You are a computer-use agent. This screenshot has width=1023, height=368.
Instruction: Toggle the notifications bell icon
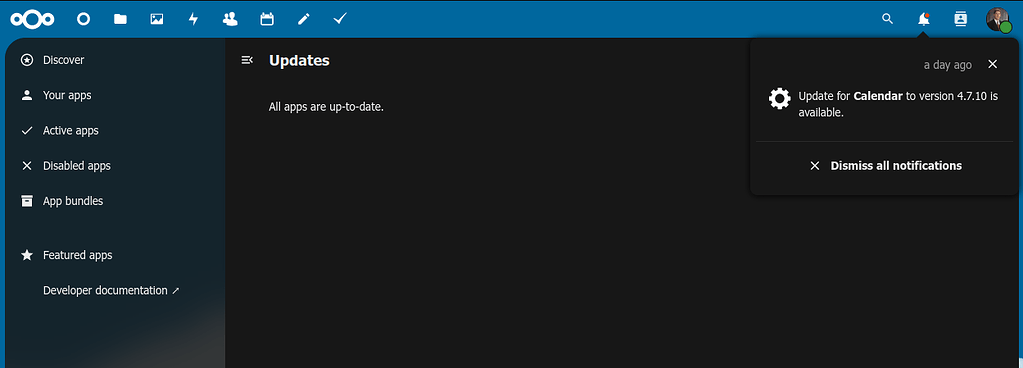[924, 19]
